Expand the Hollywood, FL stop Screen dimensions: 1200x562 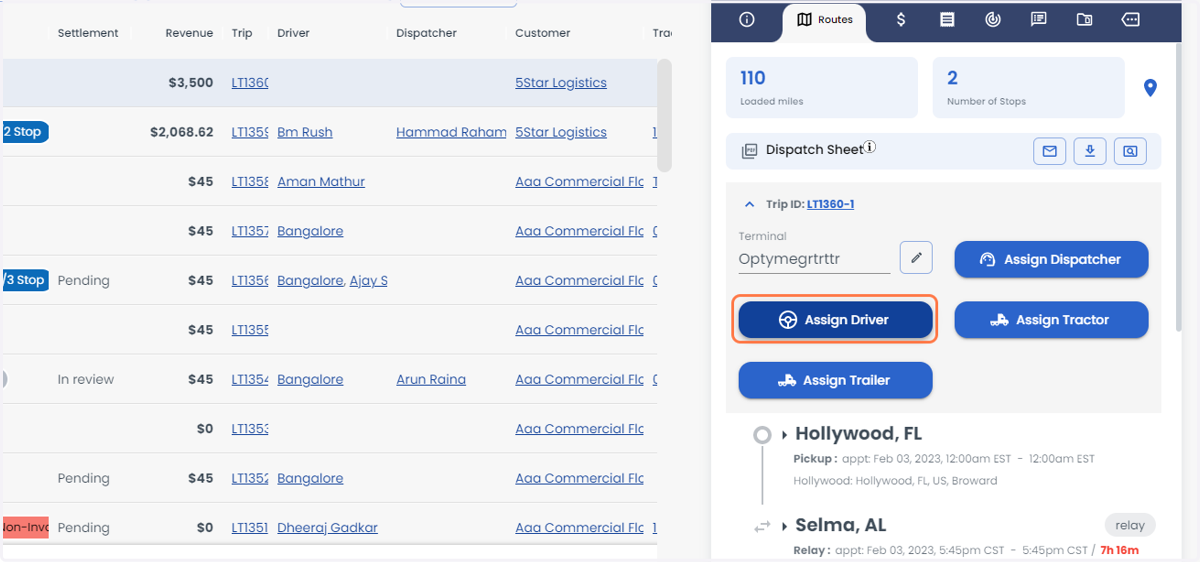tap(785, 435)
